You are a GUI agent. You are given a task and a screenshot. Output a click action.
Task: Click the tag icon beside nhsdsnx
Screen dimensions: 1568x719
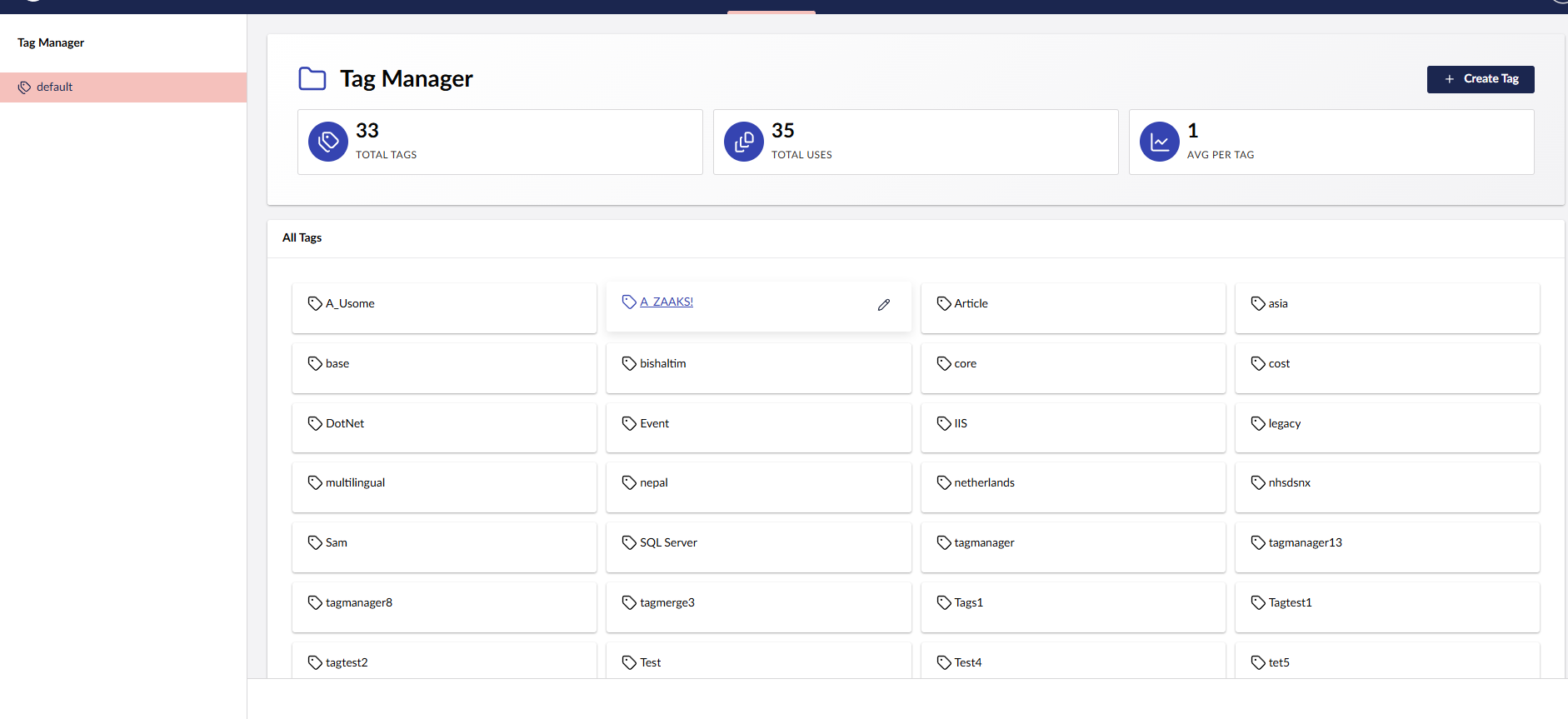(1258, 482)
